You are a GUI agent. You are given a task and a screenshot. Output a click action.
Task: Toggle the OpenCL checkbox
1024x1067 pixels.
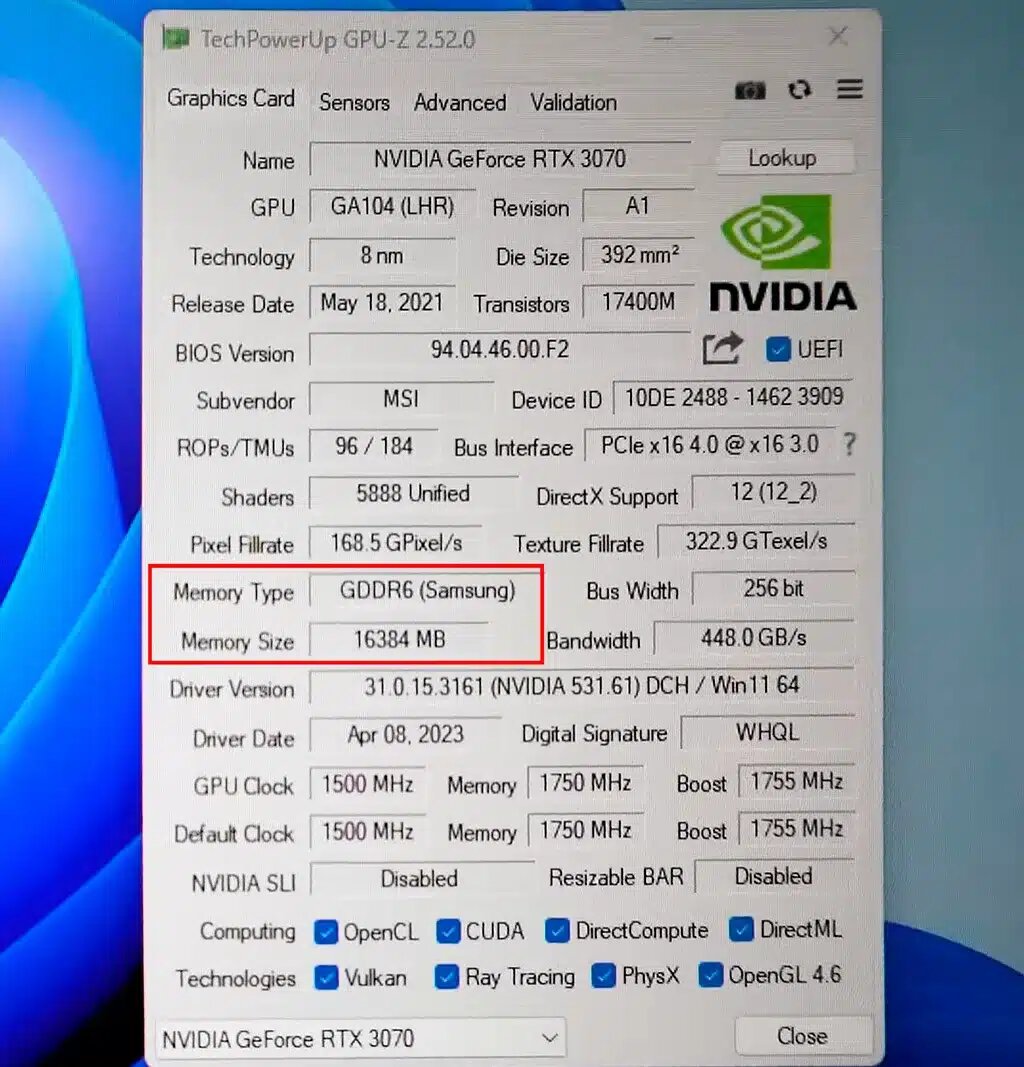point(325,932)
